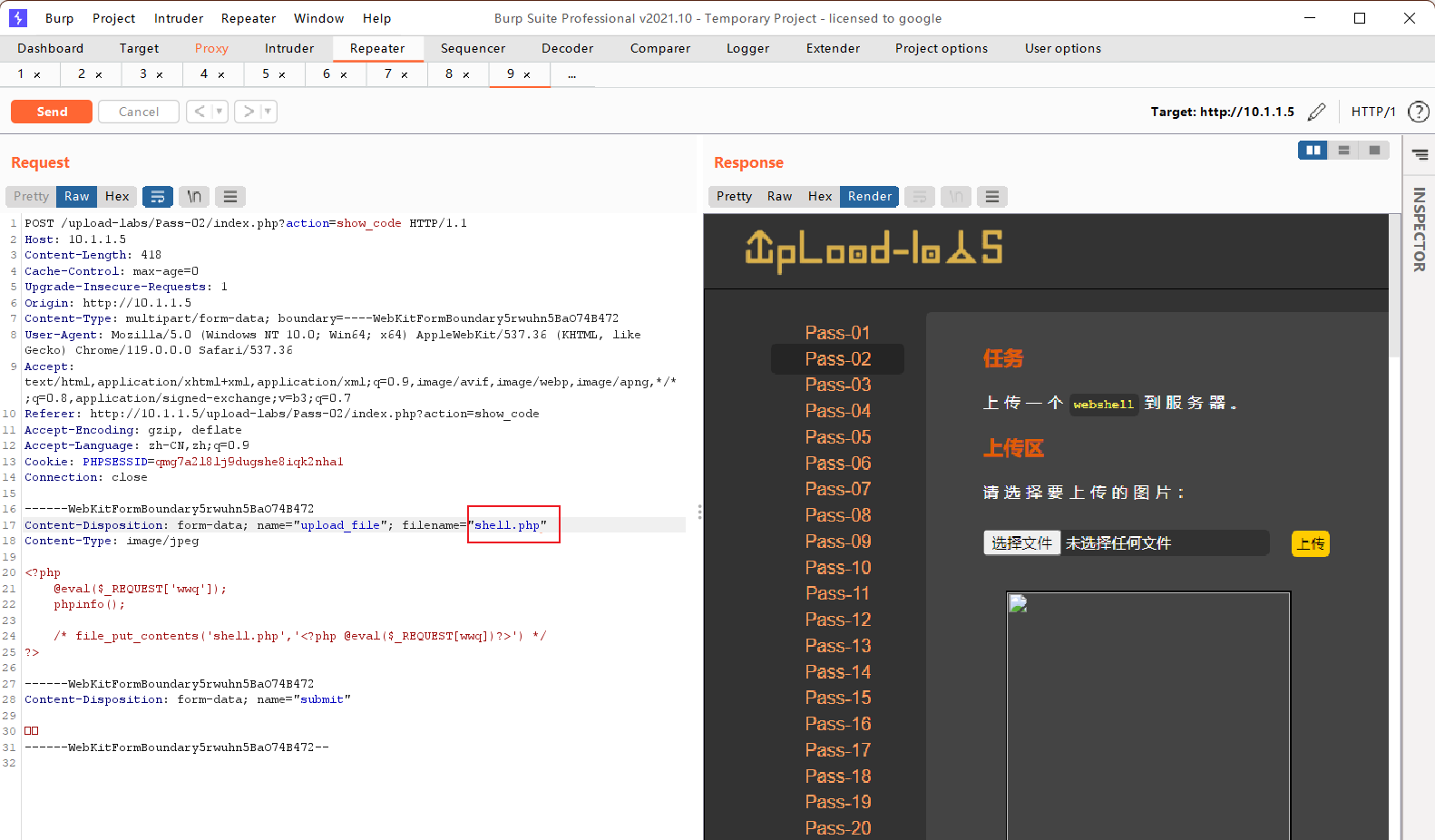
Task: Open the Sequencer tab
Action: 473,49
